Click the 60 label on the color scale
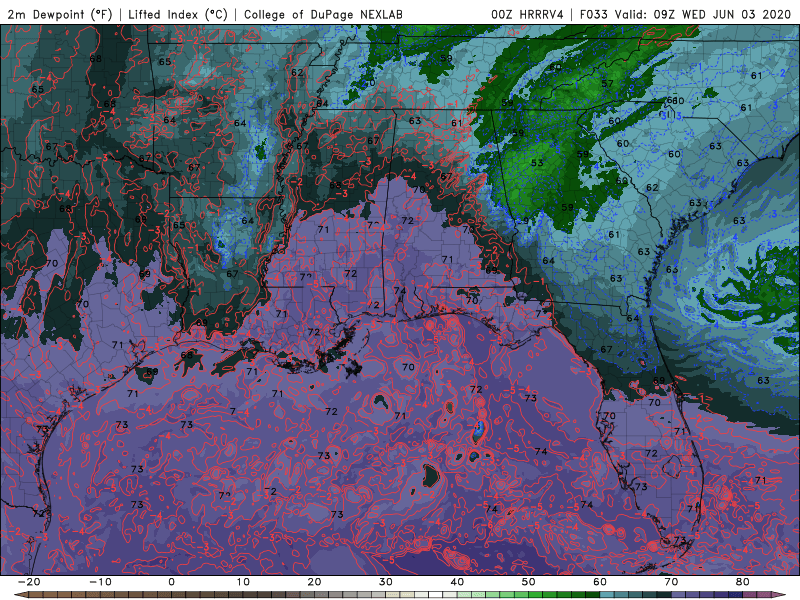Viewport: 800px width, 600px height. coord(600,582)
